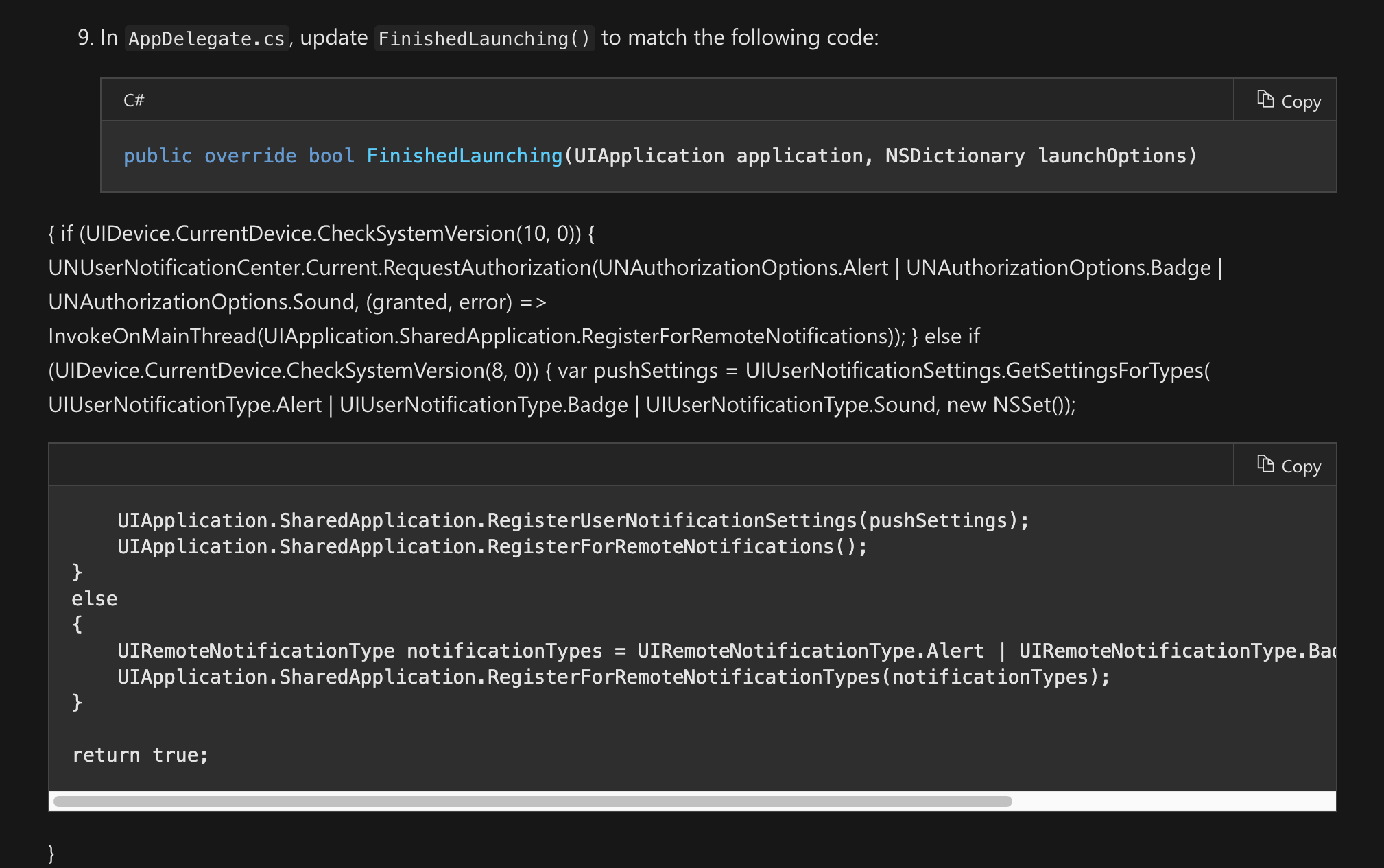Image resolution: width=1384 pixels, height=868 pixels.
Task: Click step number 9 in the instructions
Action: click(82, 38)
